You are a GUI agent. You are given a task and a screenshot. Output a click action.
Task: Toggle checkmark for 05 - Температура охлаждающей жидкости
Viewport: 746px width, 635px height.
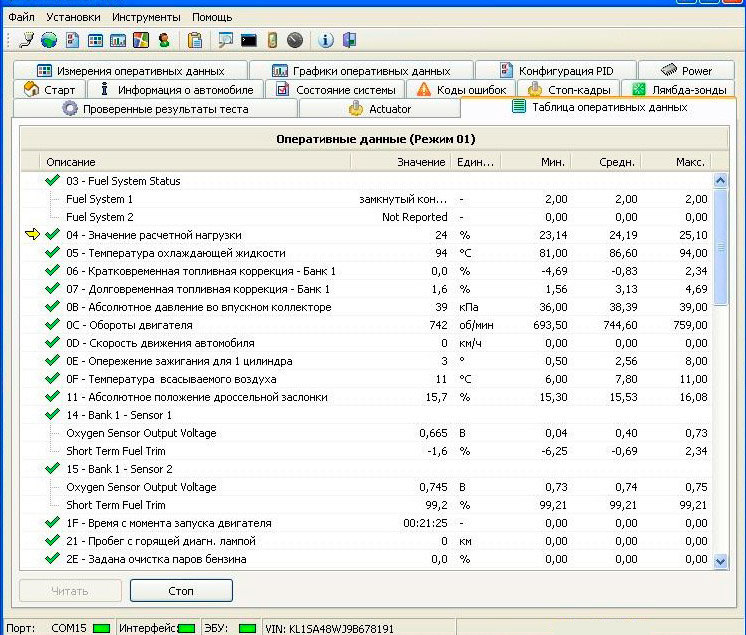click(x=52, y=252)
